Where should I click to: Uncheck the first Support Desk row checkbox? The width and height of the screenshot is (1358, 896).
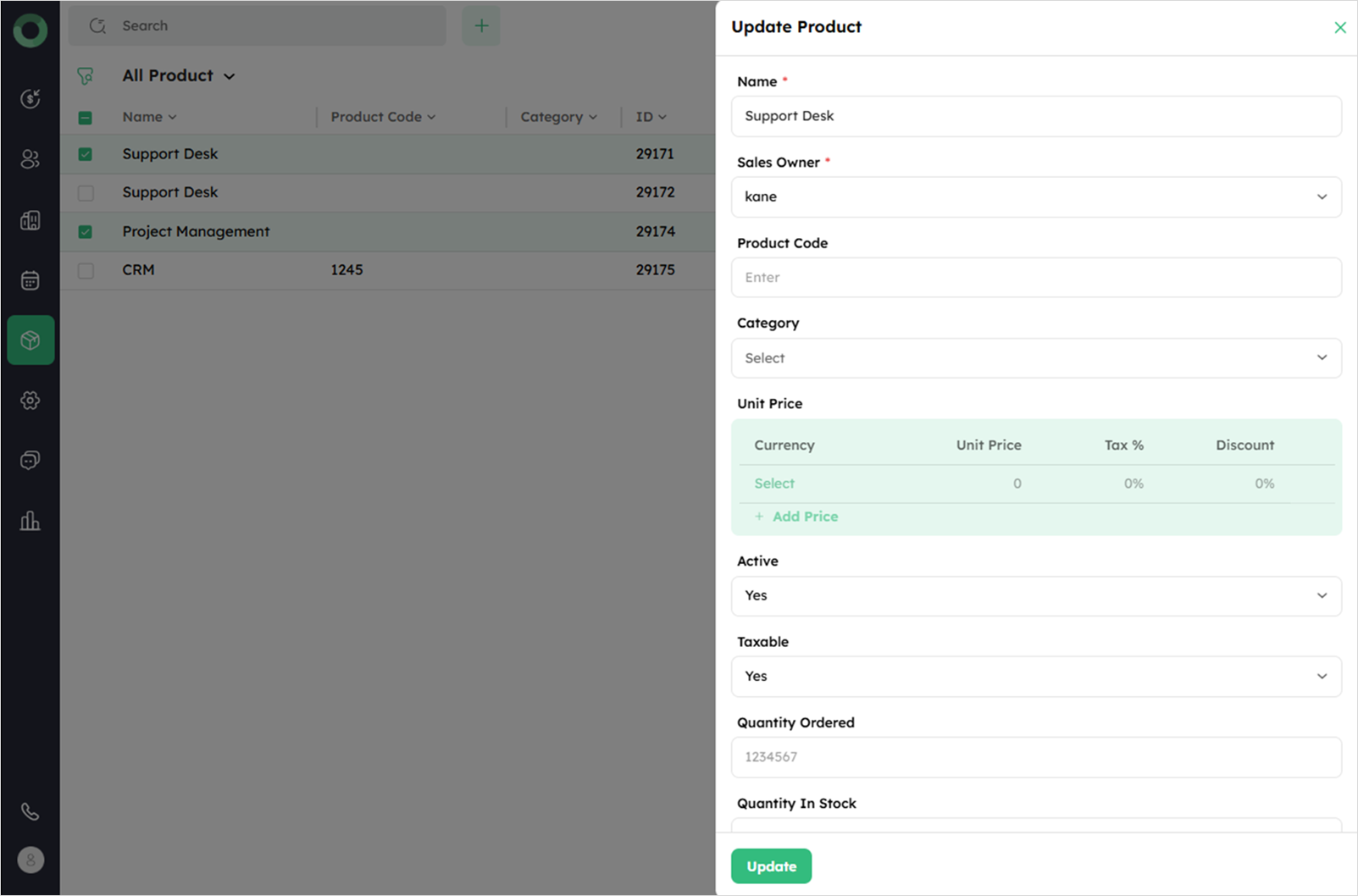[86, 154]
